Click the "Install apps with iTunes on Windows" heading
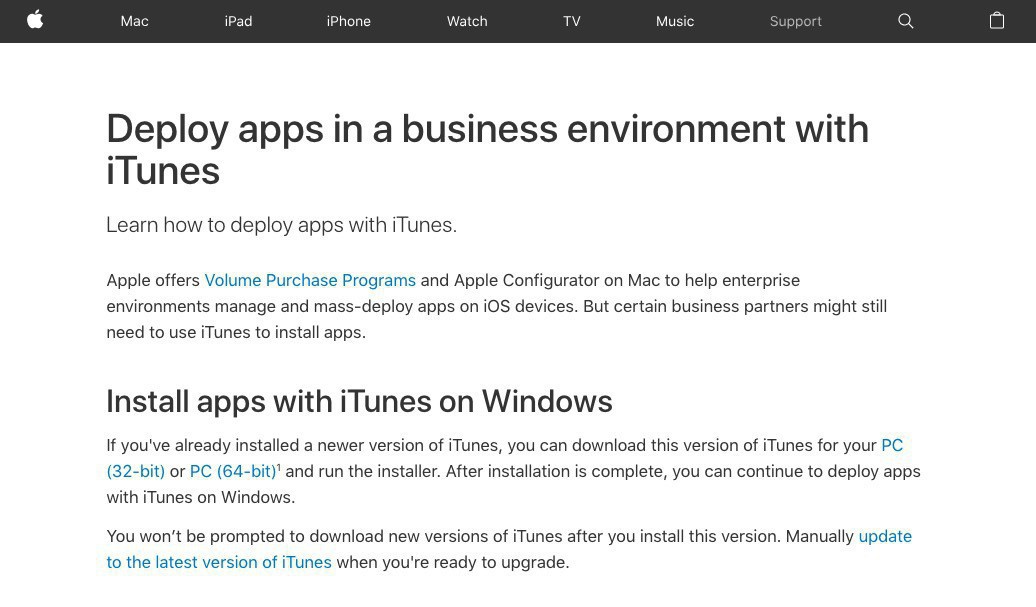This screenshot has height=607, width=1036. coord(359,401)
